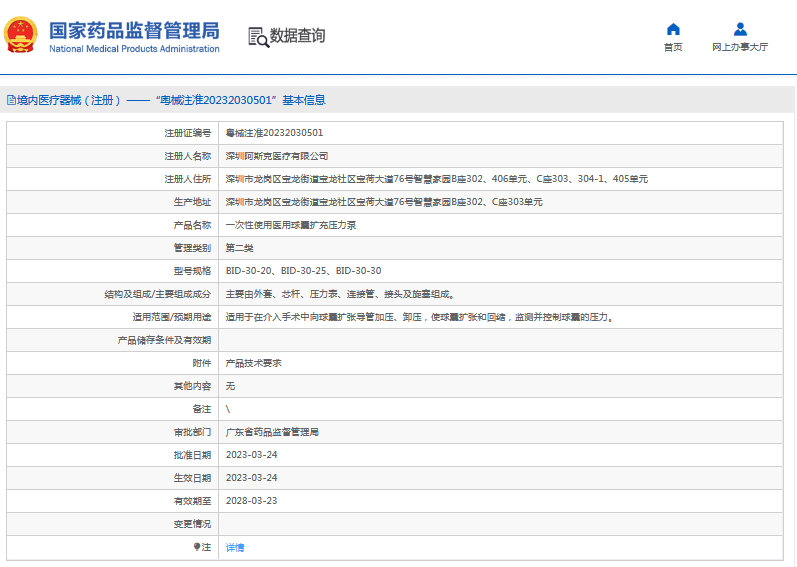Click 国家药品监督管理局 title text
The image size is (797, 567).
coord(134,30)
